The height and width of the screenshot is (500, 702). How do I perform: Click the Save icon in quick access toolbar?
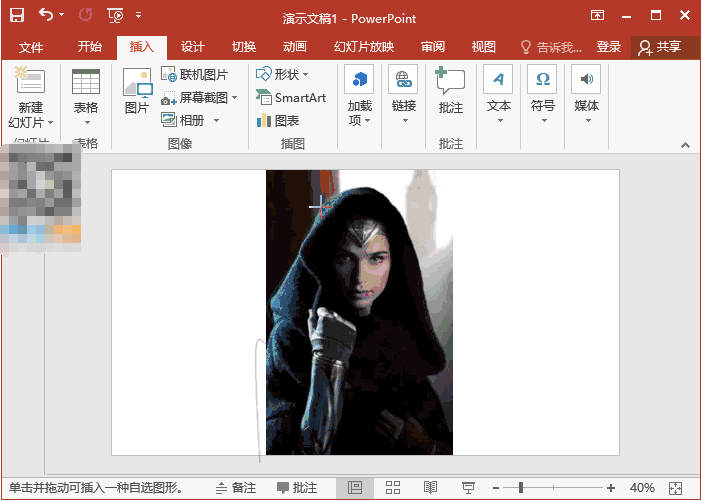pyautogui.click(x=17, y=15)
